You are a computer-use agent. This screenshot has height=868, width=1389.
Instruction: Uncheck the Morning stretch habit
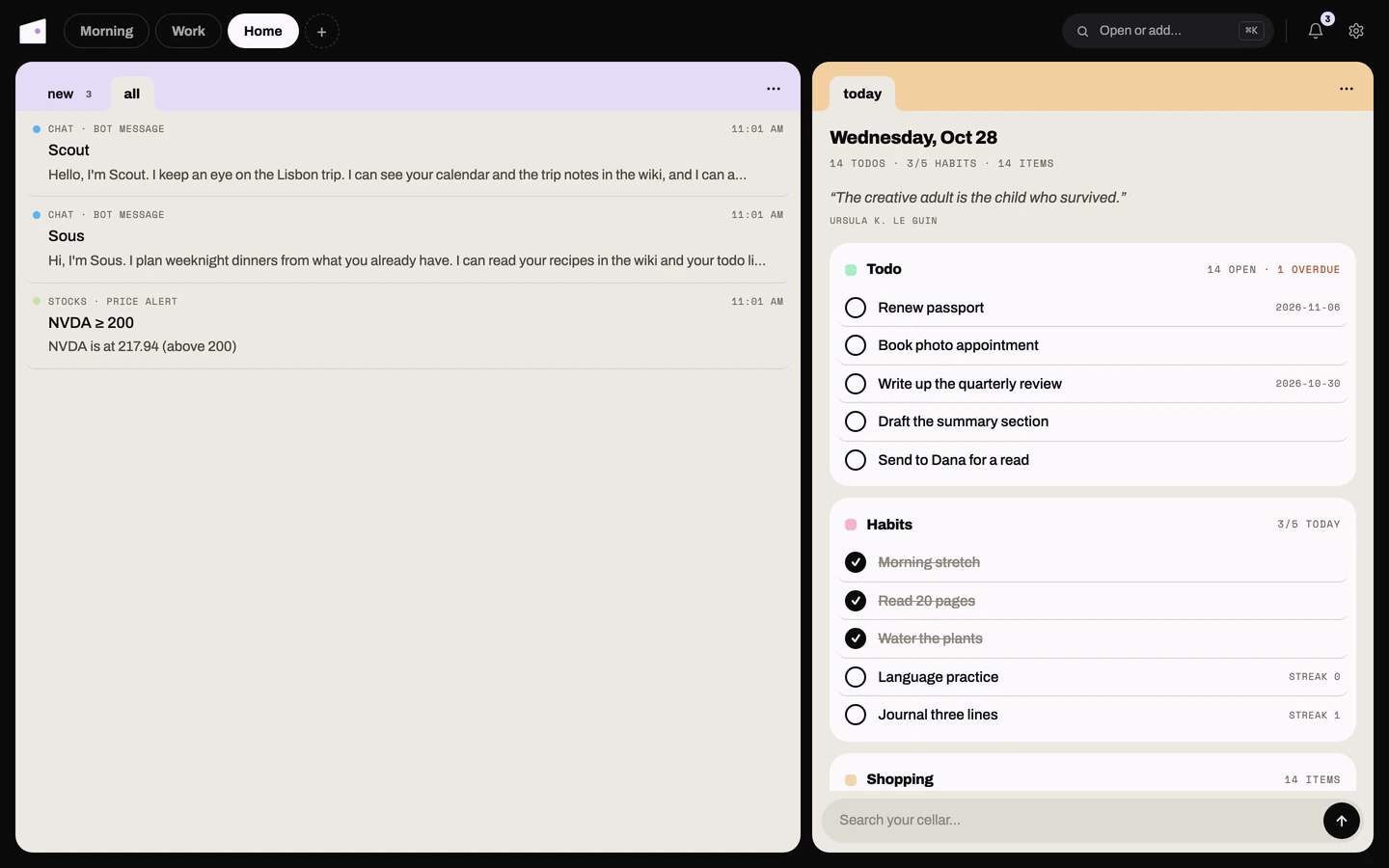coord(856,562)
